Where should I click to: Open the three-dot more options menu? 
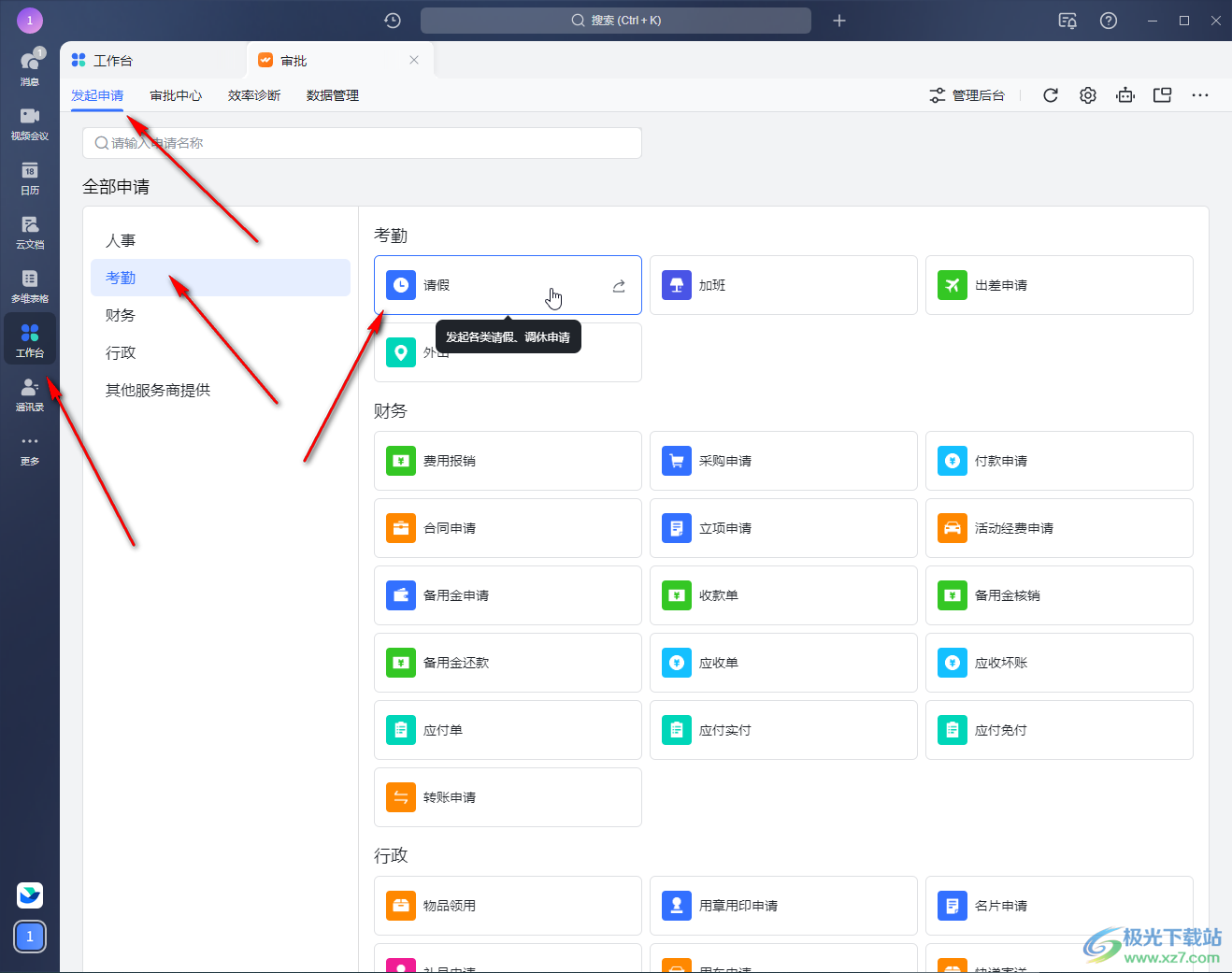point(1200,95)
